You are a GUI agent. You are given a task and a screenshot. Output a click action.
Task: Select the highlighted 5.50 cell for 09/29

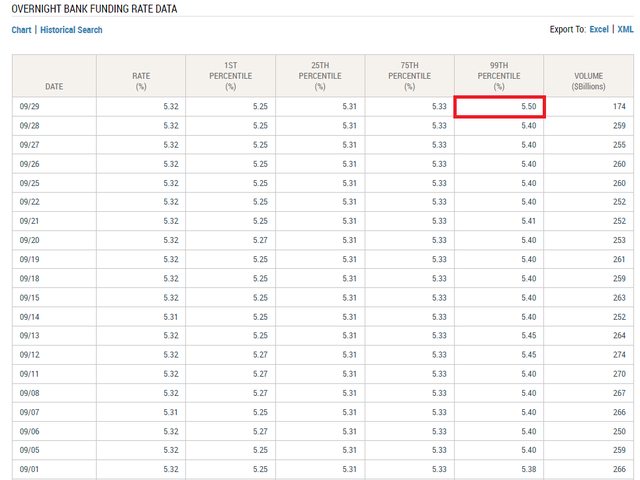tap(498, 106)
